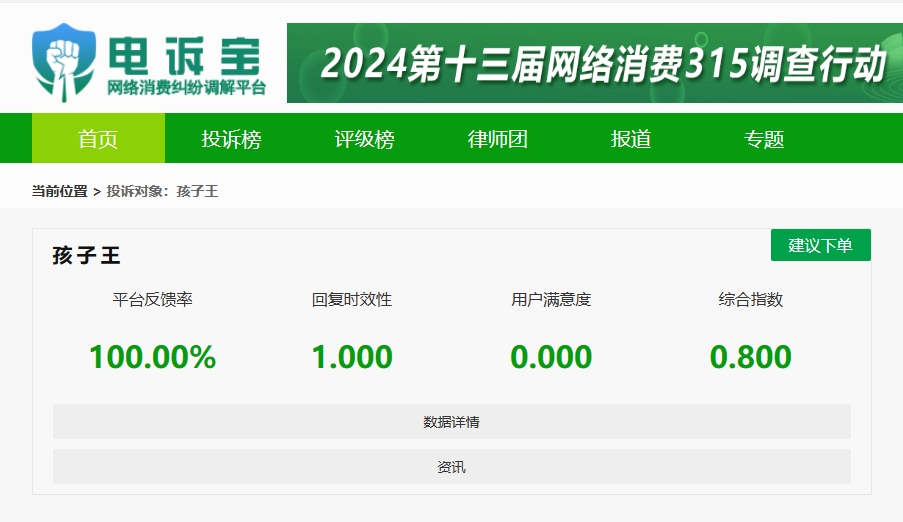Click 投诉对象: 孩子王 breadcrumb text
The height and width of the screenshot is (522, 903).
point(162,191)
